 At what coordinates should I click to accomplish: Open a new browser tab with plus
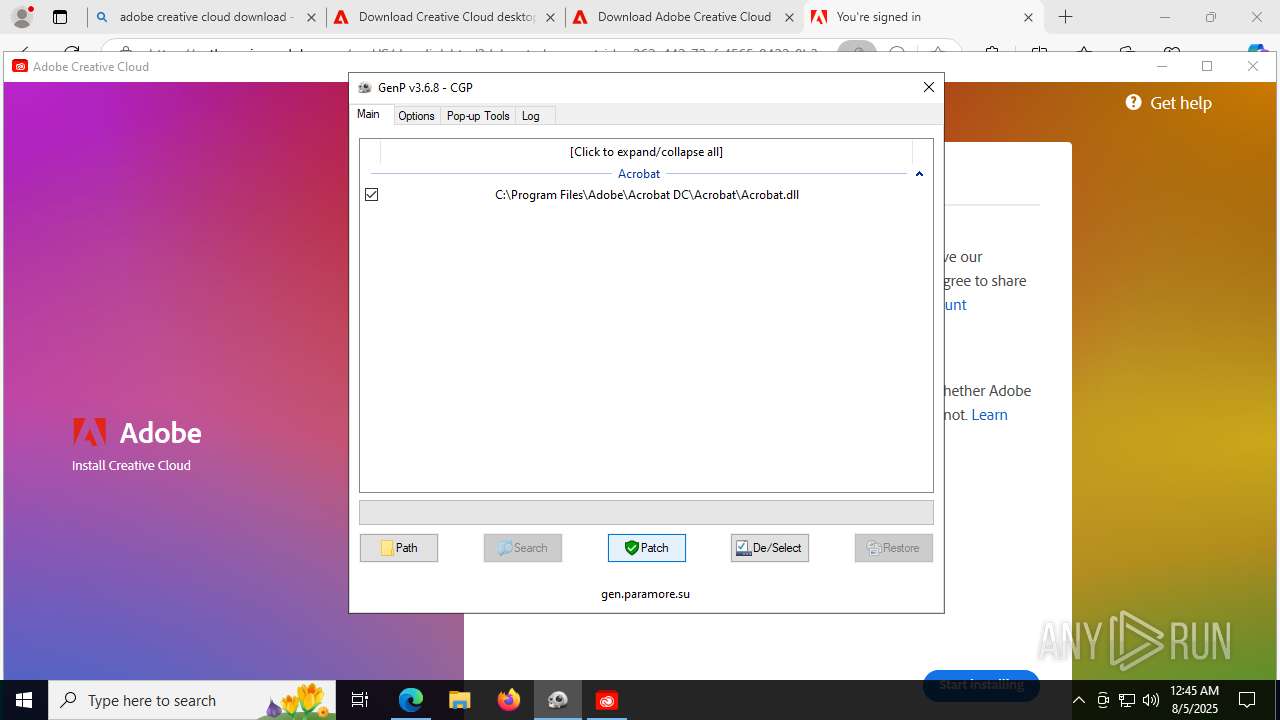pyautogui.click(x=1066, y=17)
